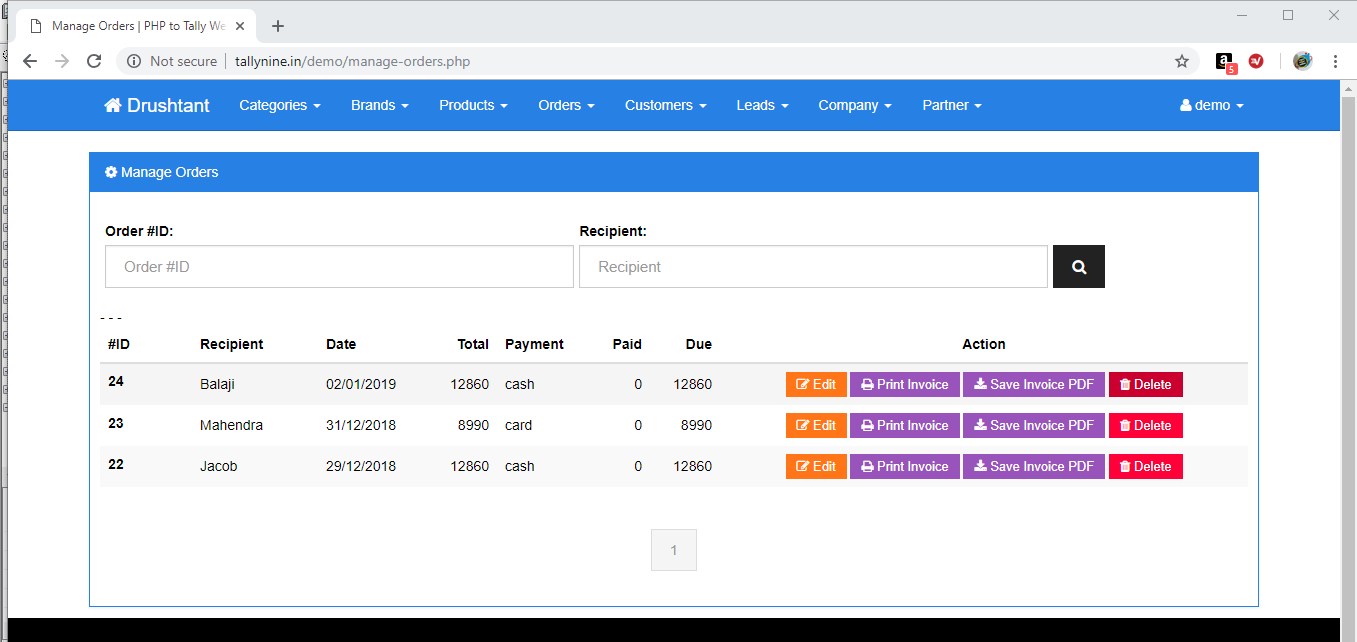Delete Jacob's order 22
The height and width of the screenshot is (642, 1357).
point(1145,467)
